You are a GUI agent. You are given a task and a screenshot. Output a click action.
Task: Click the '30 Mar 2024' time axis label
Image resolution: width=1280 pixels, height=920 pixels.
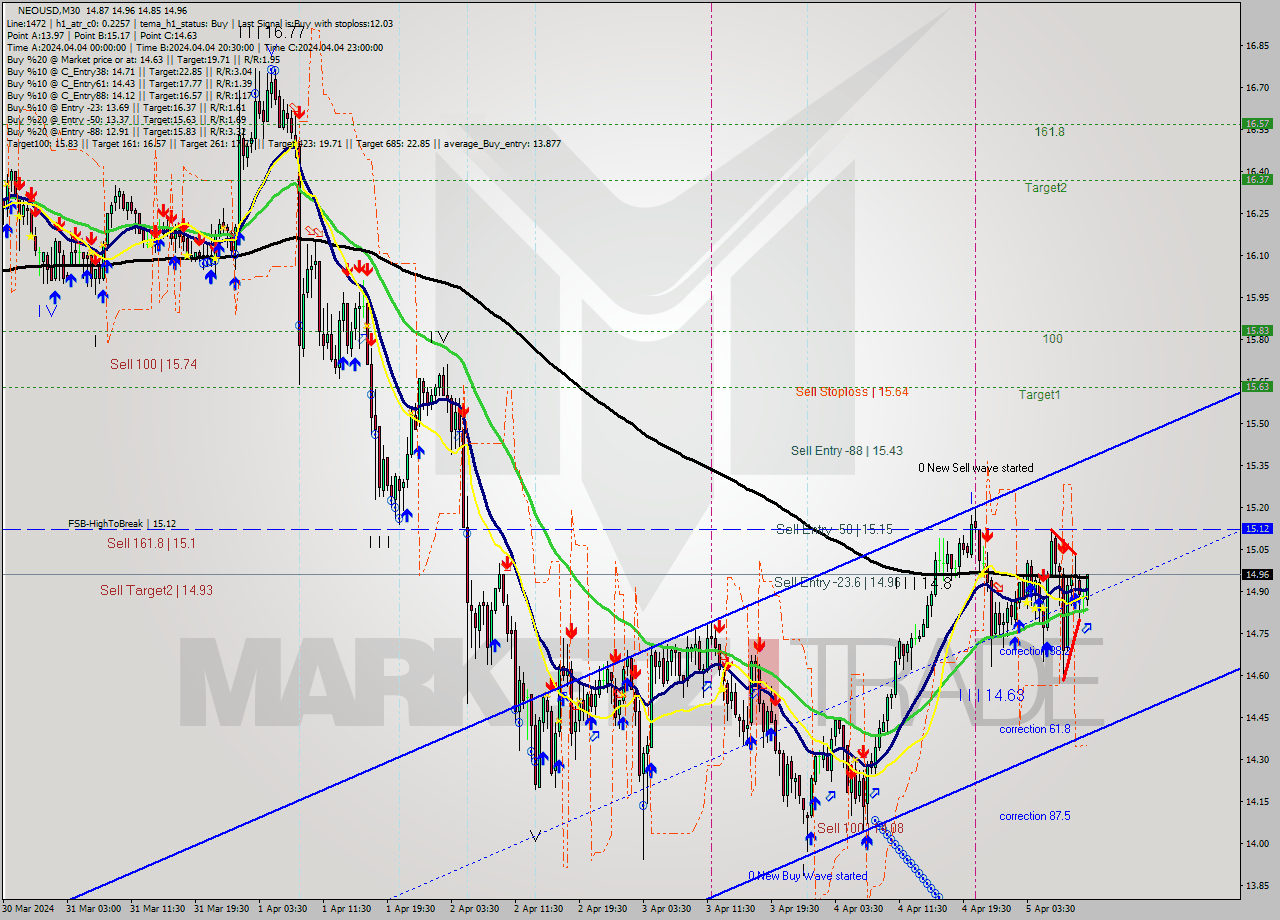[27, 909]
